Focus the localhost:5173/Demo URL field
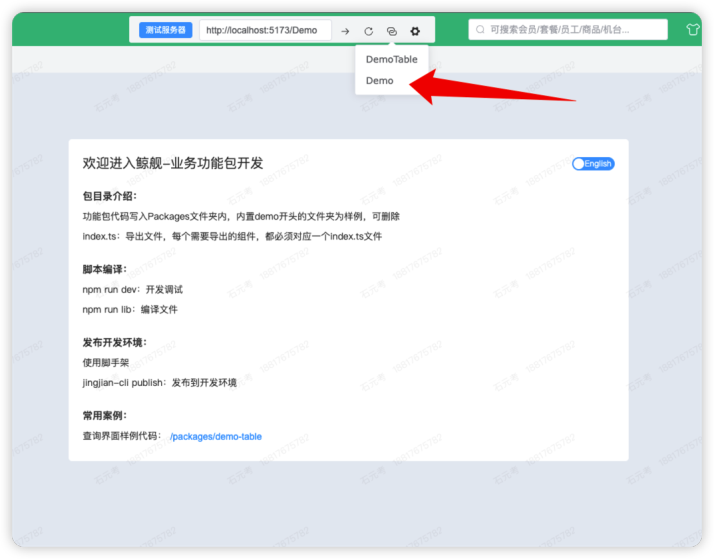714x559 pixels. point(264,30)
